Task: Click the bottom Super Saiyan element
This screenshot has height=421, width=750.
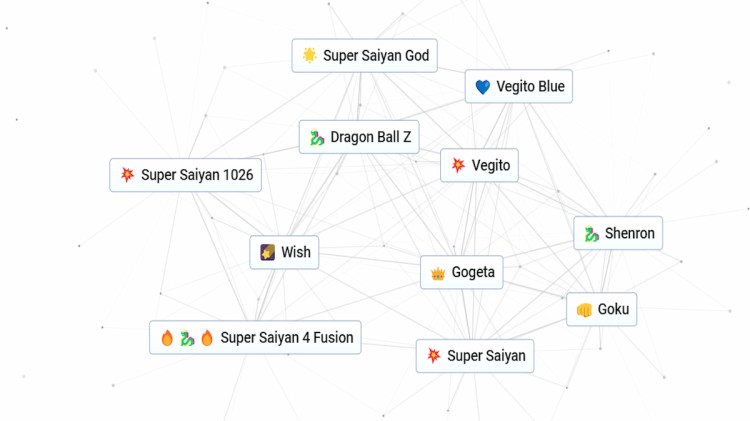Action: 475,356
